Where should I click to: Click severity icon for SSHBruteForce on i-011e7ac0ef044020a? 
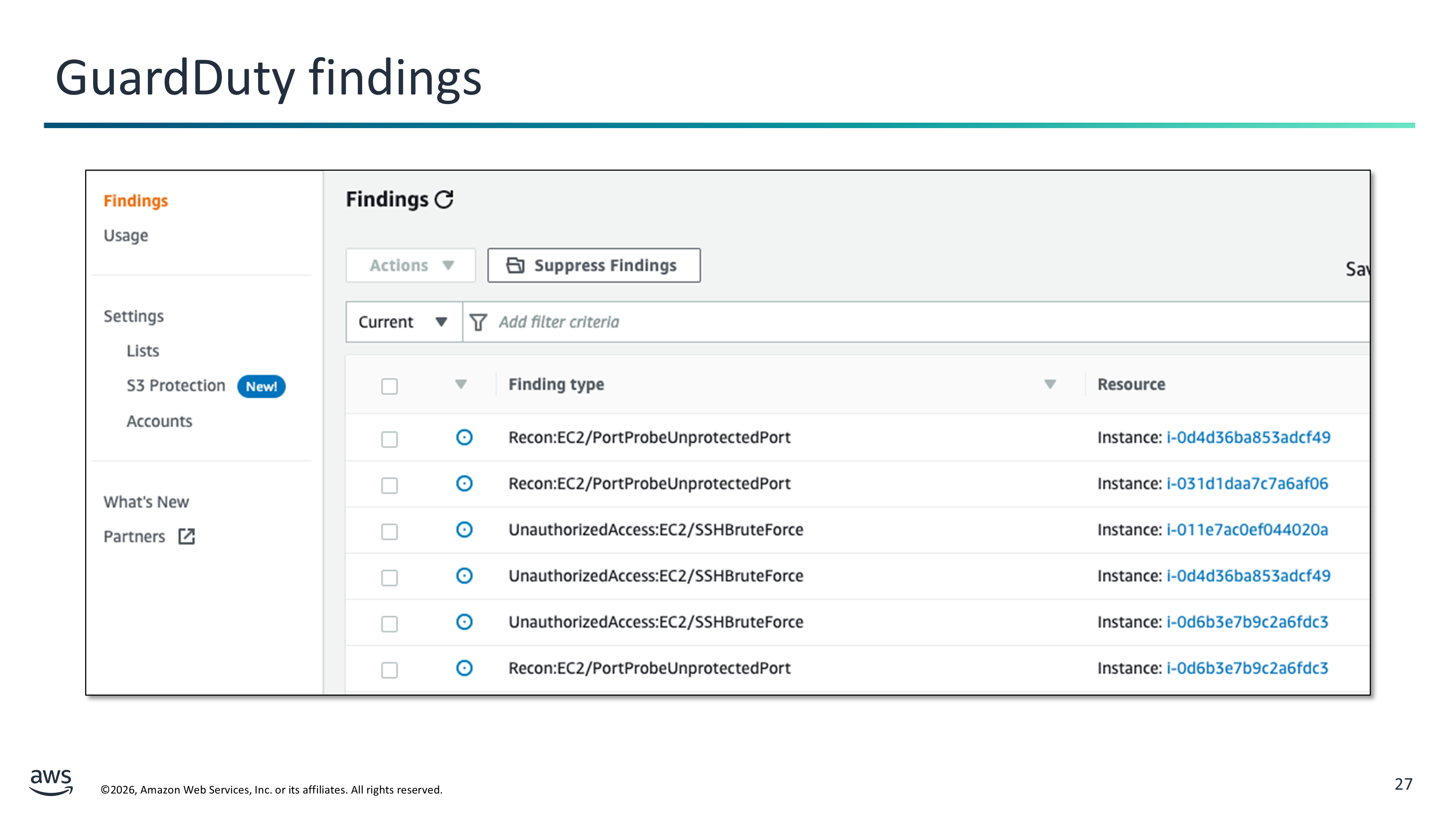click(464, 530)
